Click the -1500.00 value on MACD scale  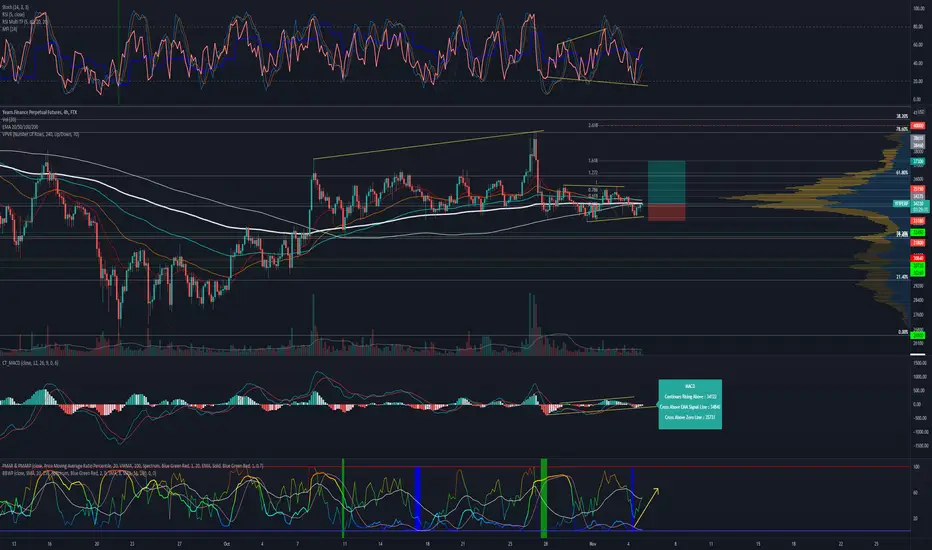tap(919, 445)
